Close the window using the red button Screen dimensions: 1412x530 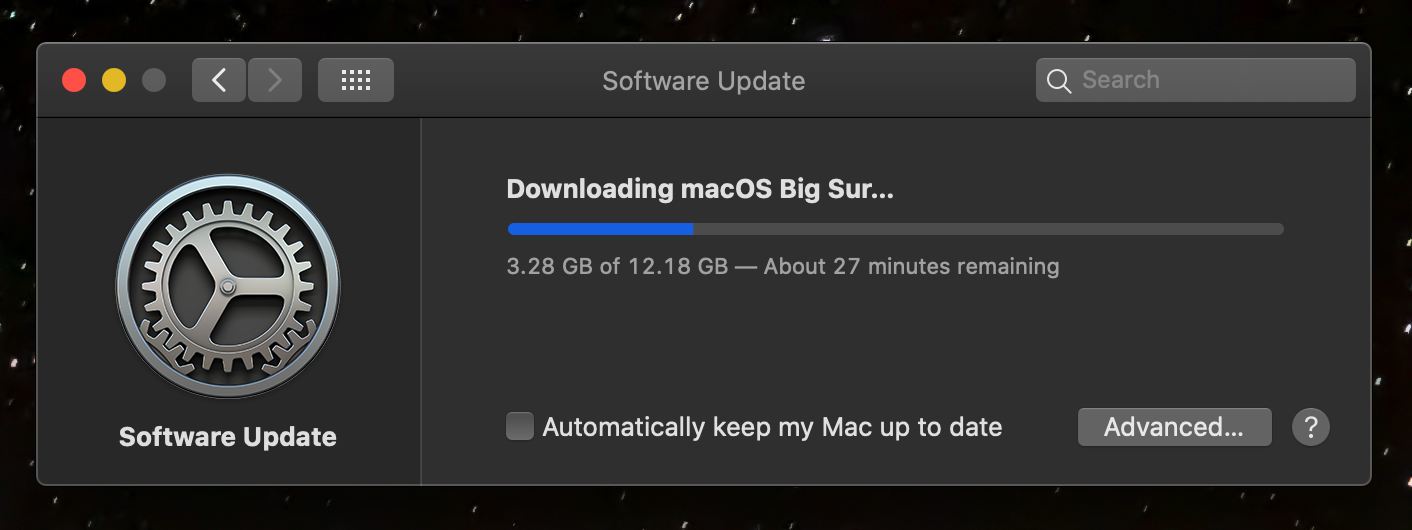click(x=74, y=80)
